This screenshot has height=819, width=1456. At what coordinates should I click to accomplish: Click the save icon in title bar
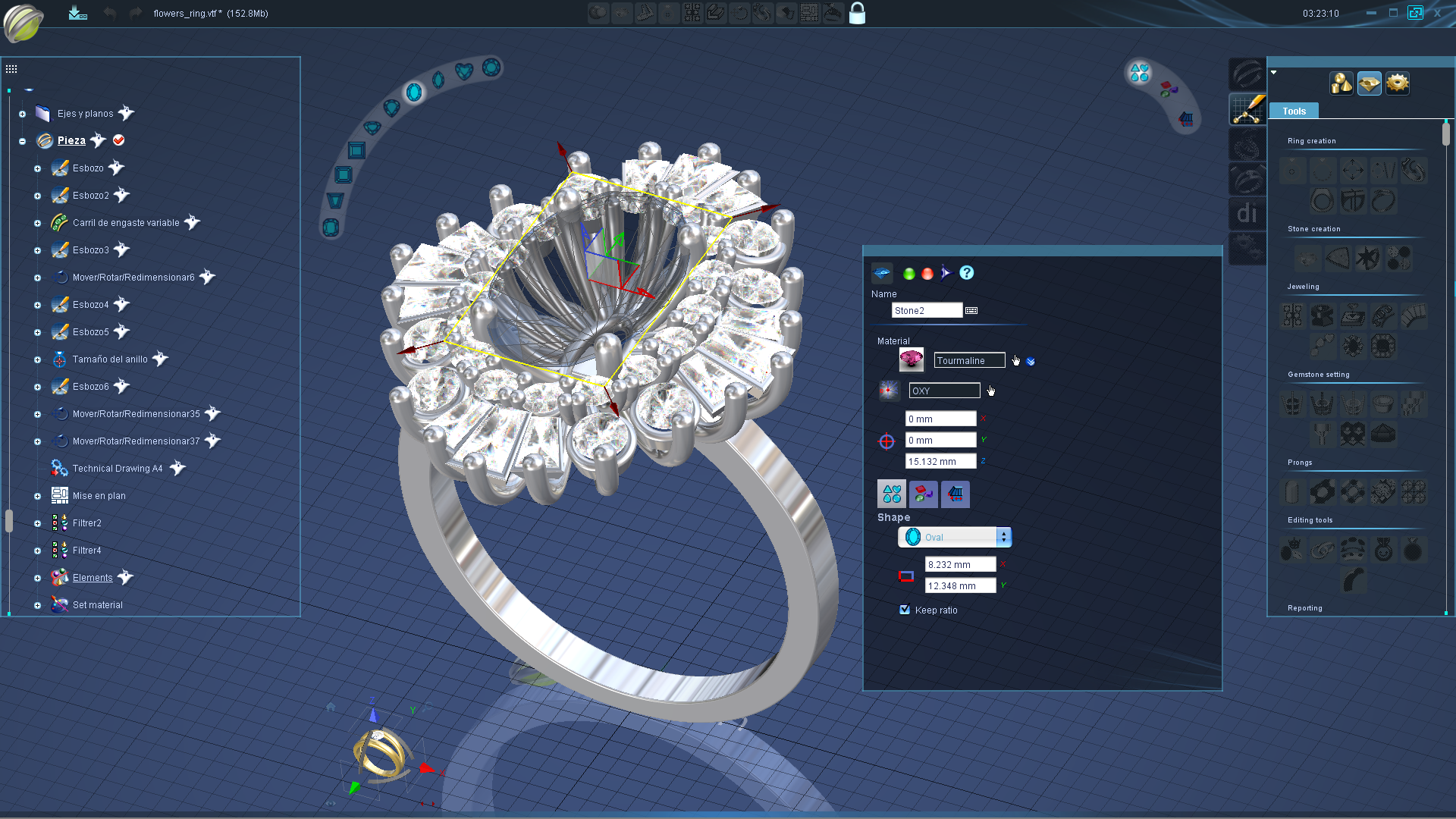(77, 13)
